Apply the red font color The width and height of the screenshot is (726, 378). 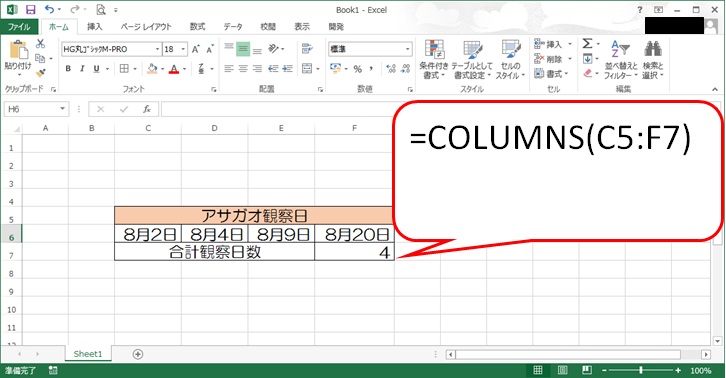174,69
